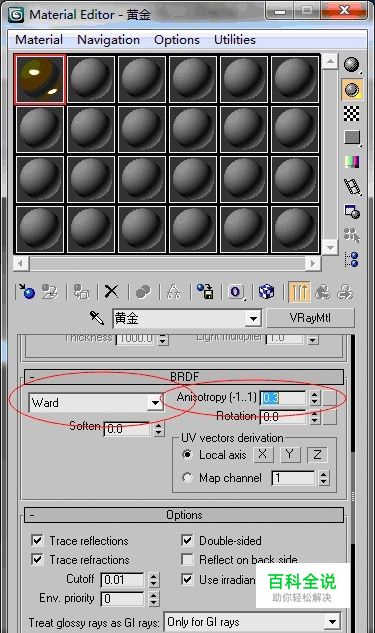Toggle the Double-sided checkbox
This screenshot has height=633, width=375.
tap(187, 540)
